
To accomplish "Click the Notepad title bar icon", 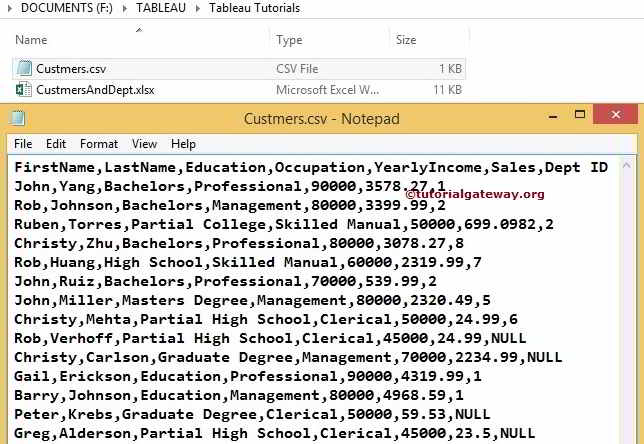I will point(17,118).
